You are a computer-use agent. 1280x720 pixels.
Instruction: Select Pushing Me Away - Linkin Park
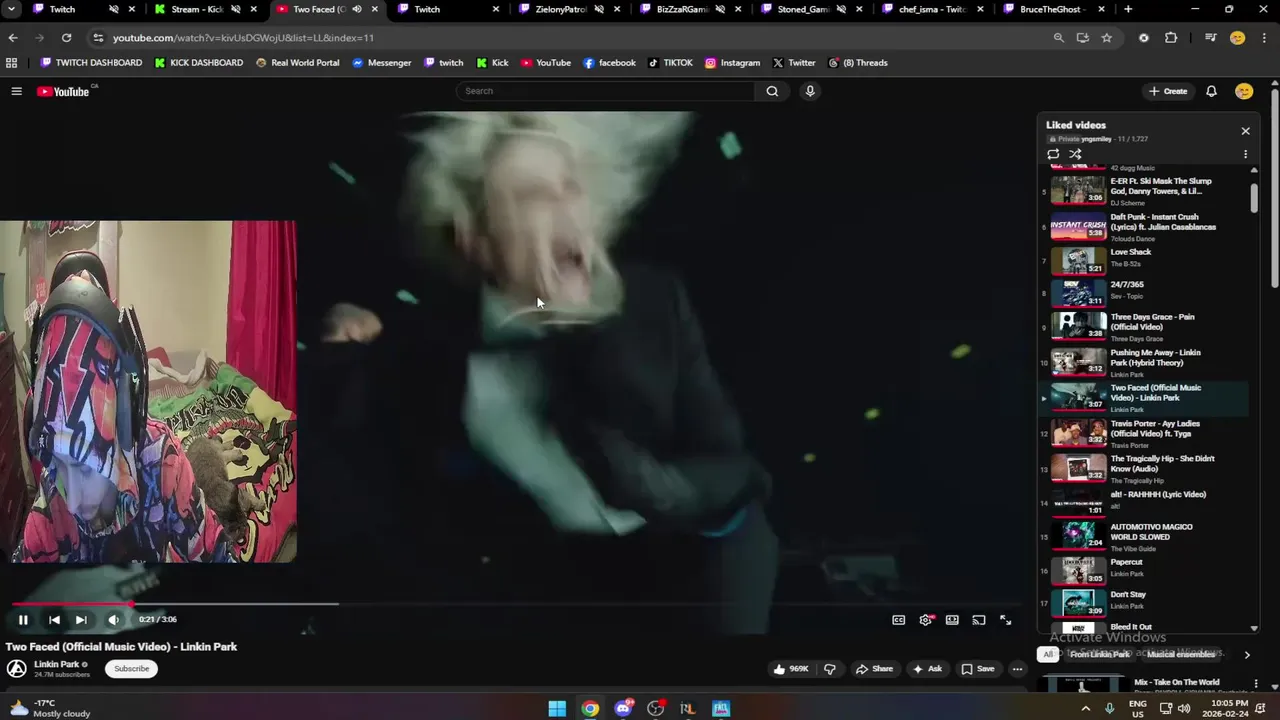coord(1142,362)
